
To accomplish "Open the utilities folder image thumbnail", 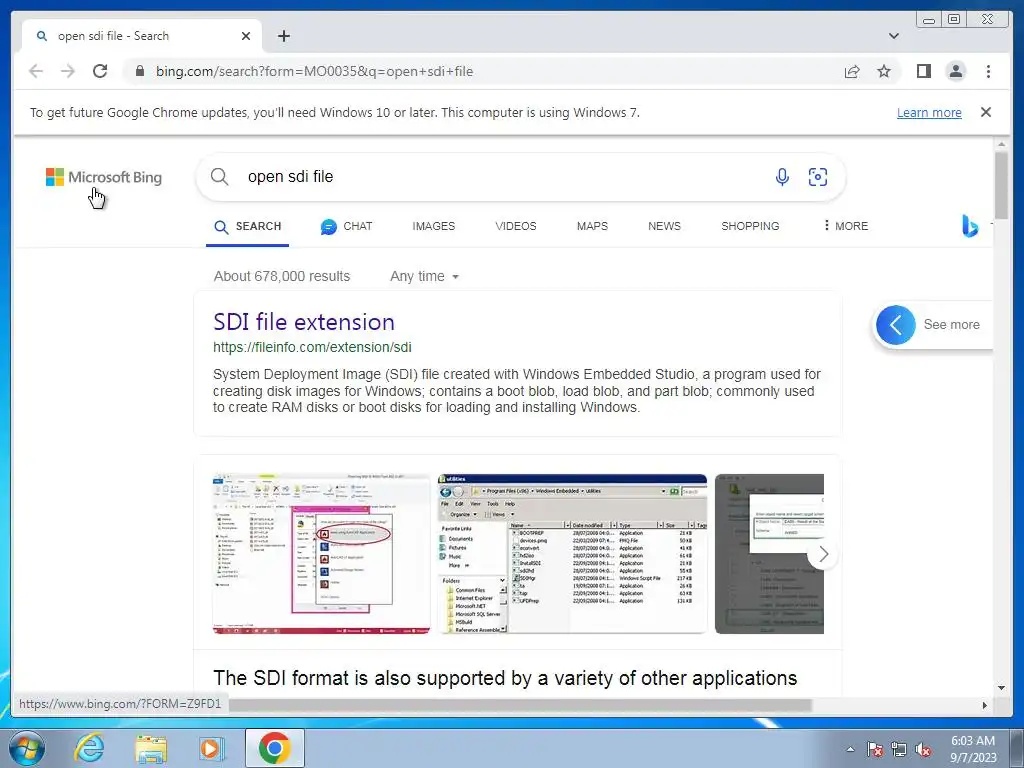I will click(x=572, y=554).
